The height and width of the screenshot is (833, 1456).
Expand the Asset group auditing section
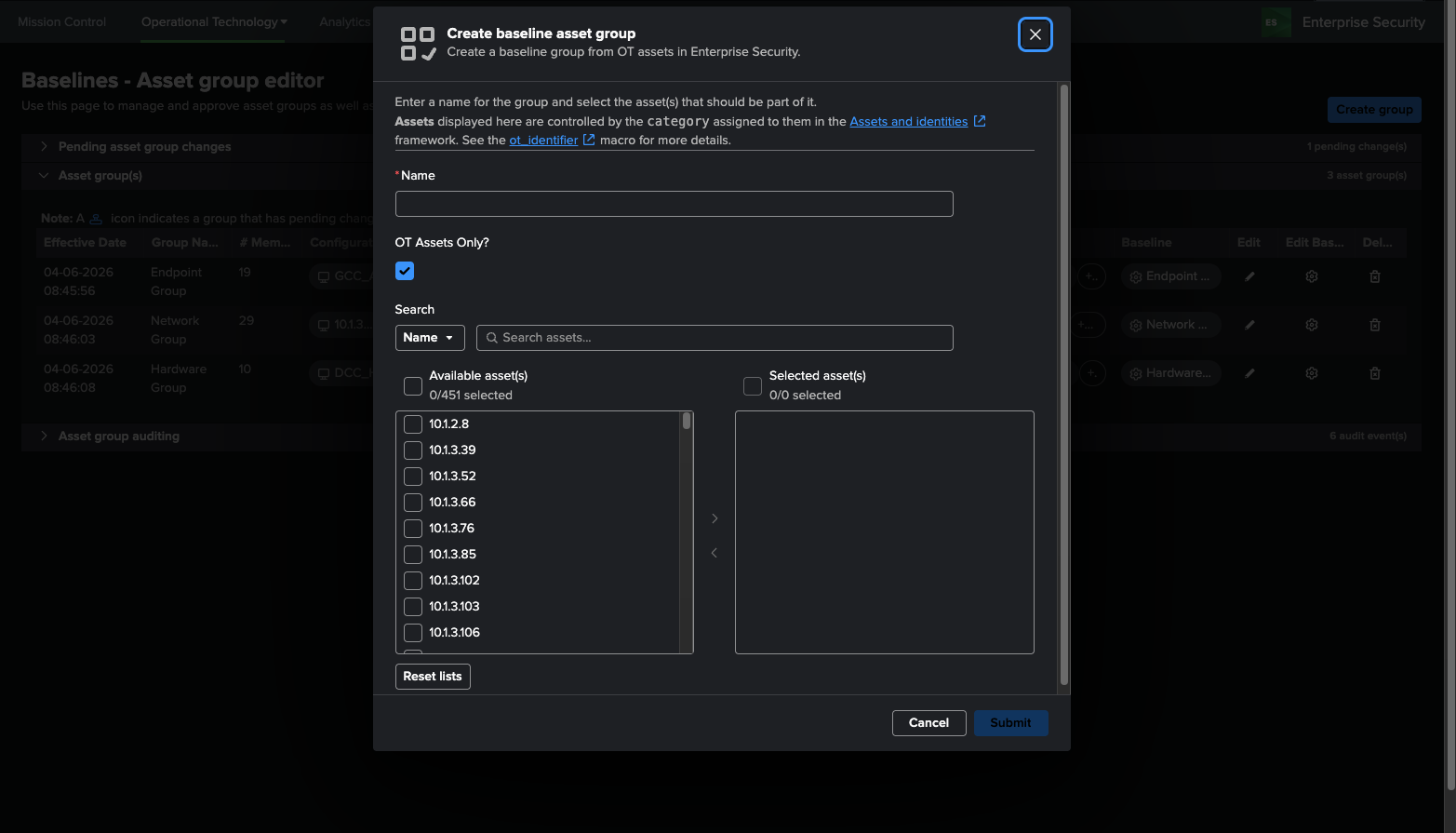pos(44,436)
